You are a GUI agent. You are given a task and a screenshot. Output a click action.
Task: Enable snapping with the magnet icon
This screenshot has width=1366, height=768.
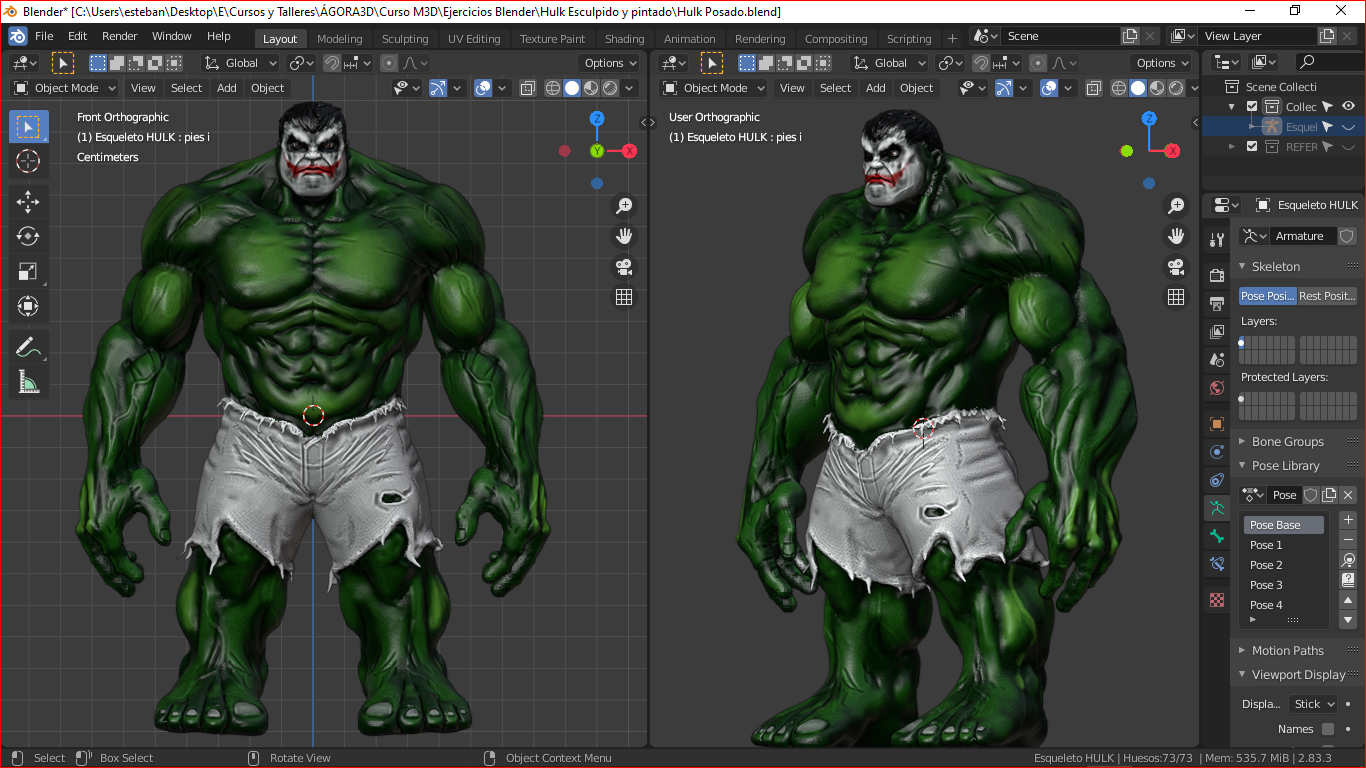(330, 62)
